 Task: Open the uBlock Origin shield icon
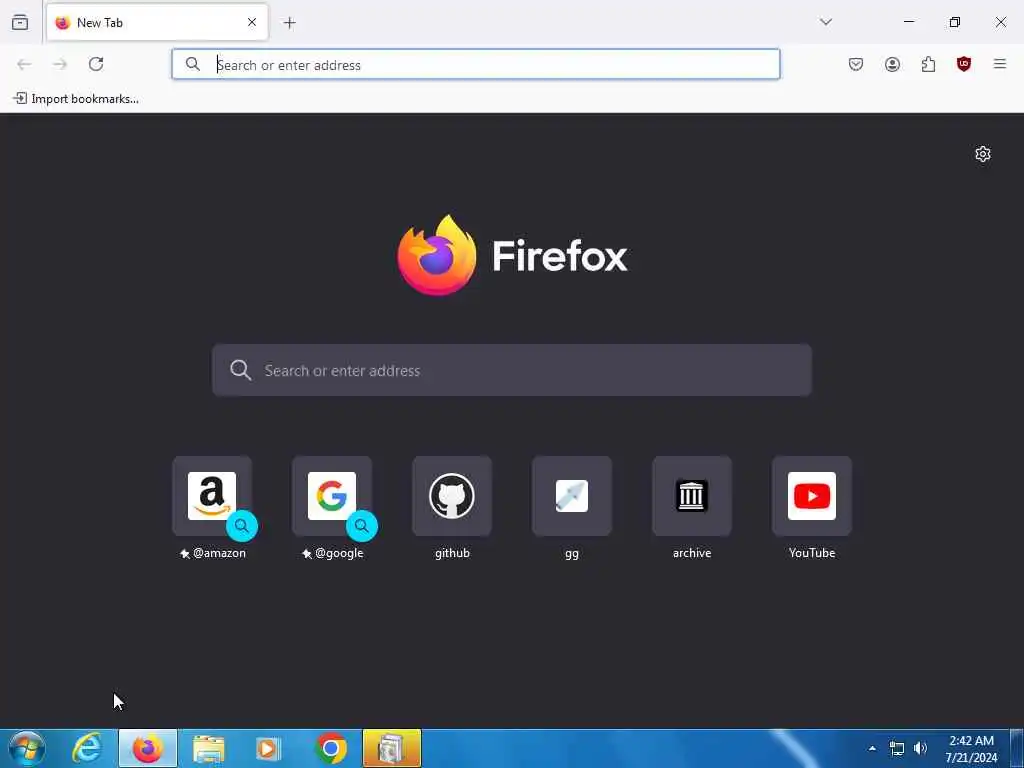click(964, 64)
